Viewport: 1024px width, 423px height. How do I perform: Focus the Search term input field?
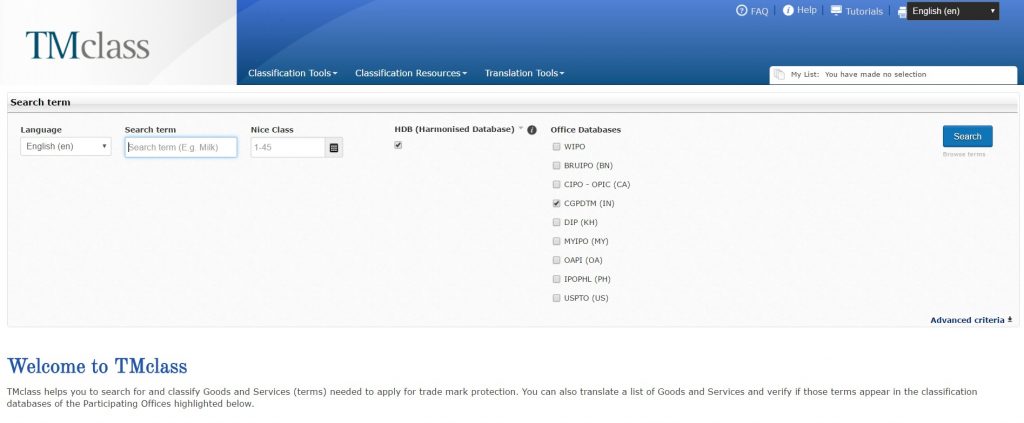pyautogui.click(x=181, y=147)
